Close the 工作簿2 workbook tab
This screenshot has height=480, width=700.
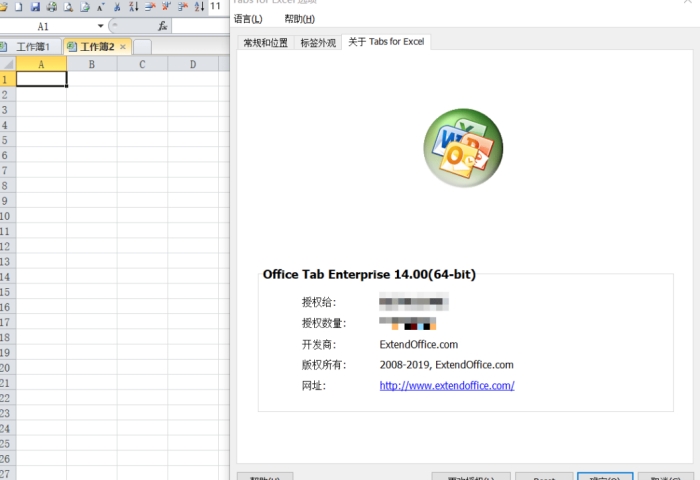[123, 47]
